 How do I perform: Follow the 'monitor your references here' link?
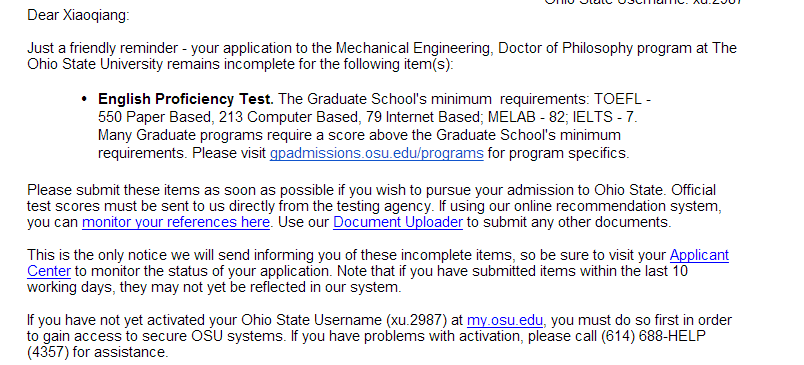[x=176, y=222]
